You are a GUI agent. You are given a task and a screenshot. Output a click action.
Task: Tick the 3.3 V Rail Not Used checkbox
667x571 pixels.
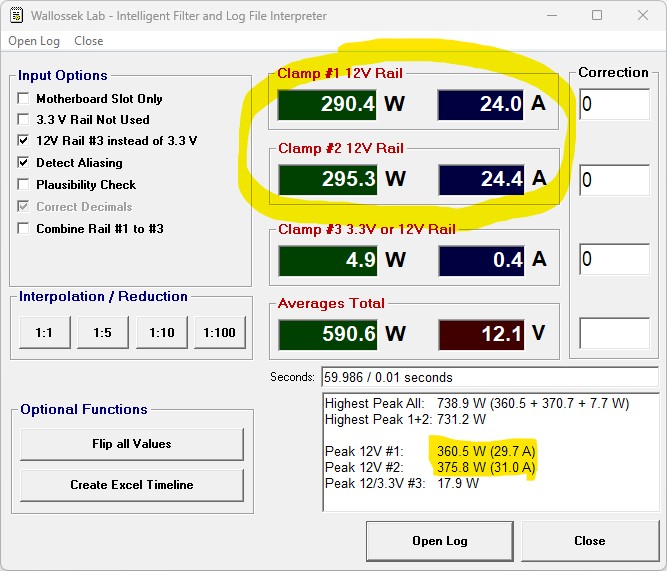(23, 119)
